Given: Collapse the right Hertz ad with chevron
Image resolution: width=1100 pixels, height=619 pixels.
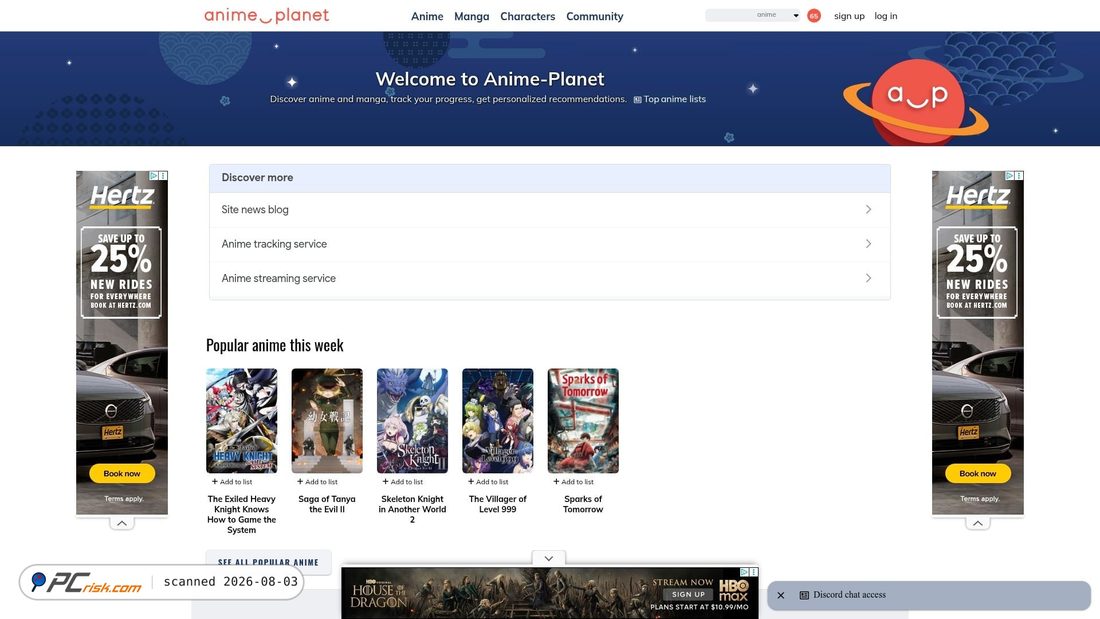Looking at the screenshot, I should click(x=977, y=524).
